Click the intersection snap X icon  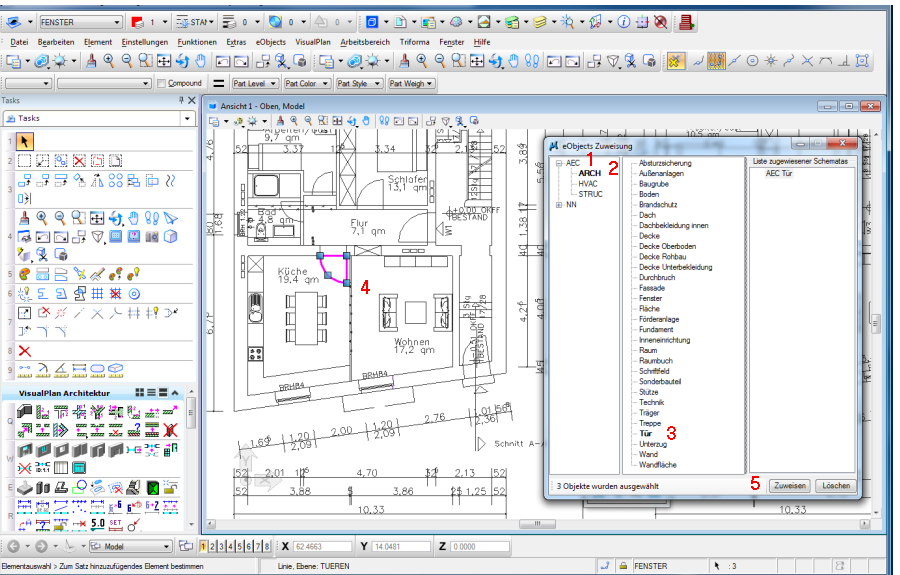(x=808, y=61)
